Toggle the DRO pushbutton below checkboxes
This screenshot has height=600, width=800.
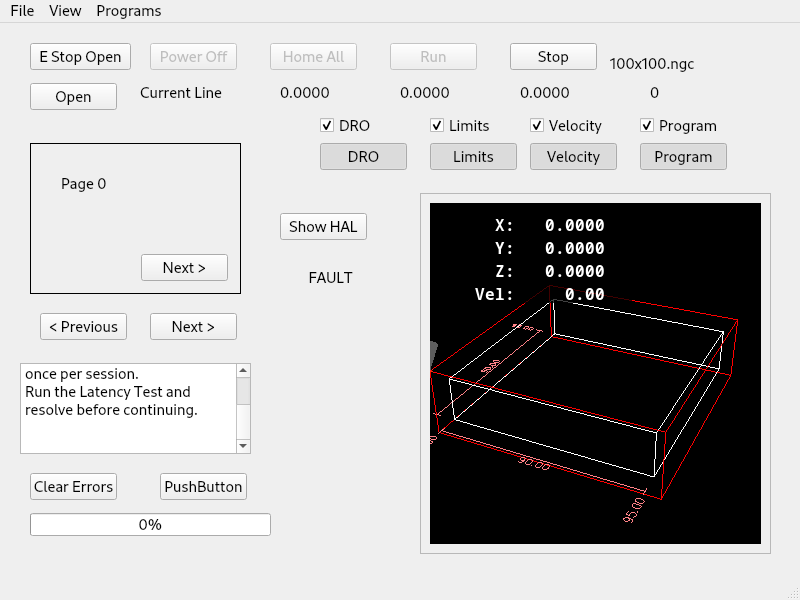pos(363,157)
